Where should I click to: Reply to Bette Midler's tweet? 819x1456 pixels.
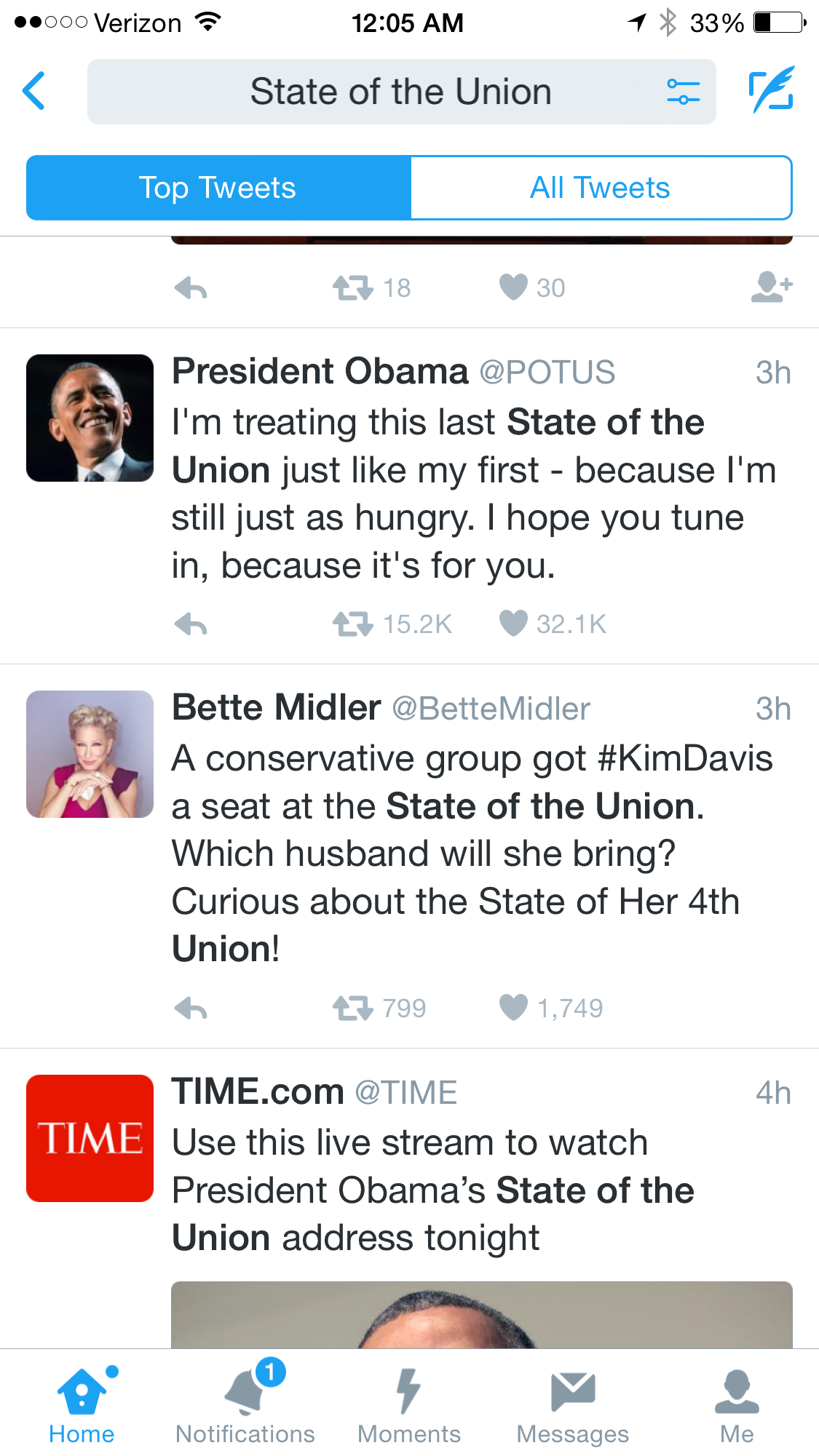191,1009
